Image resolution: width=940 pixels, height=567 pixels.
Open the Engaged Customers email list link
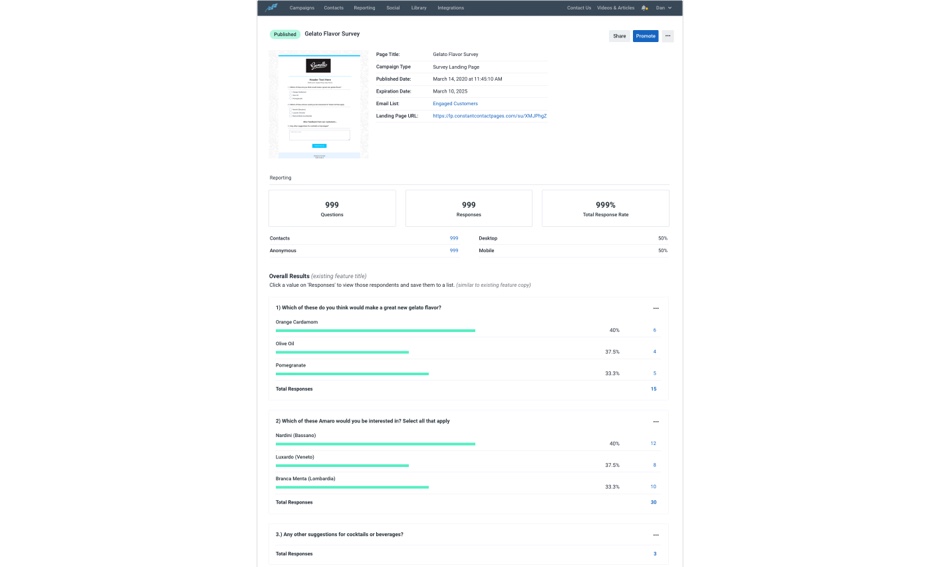(x=455, y=104)
